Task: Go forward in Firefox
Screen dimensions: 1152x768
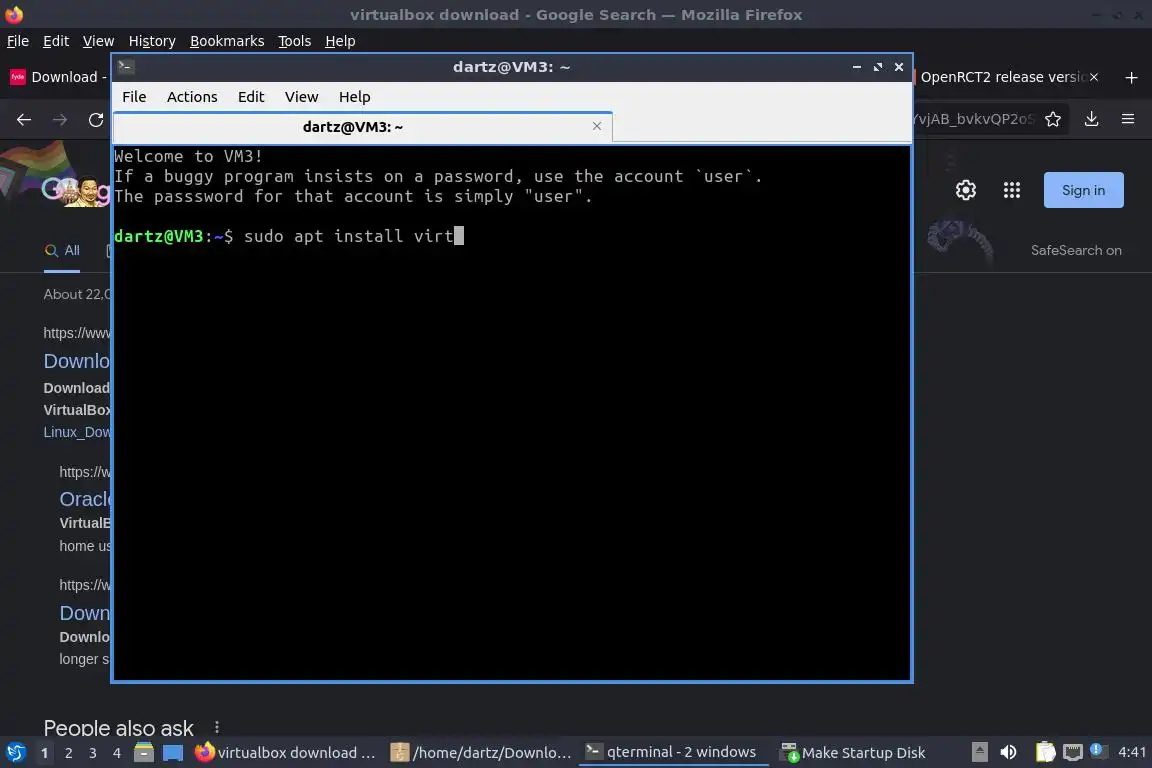Action: [x=60, y=119]
